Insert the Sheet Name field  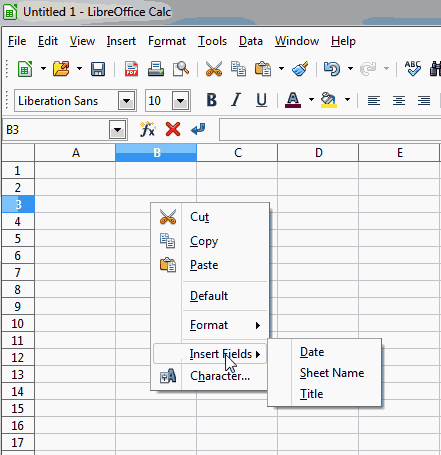pyautogui.click(x=324, y=373)
